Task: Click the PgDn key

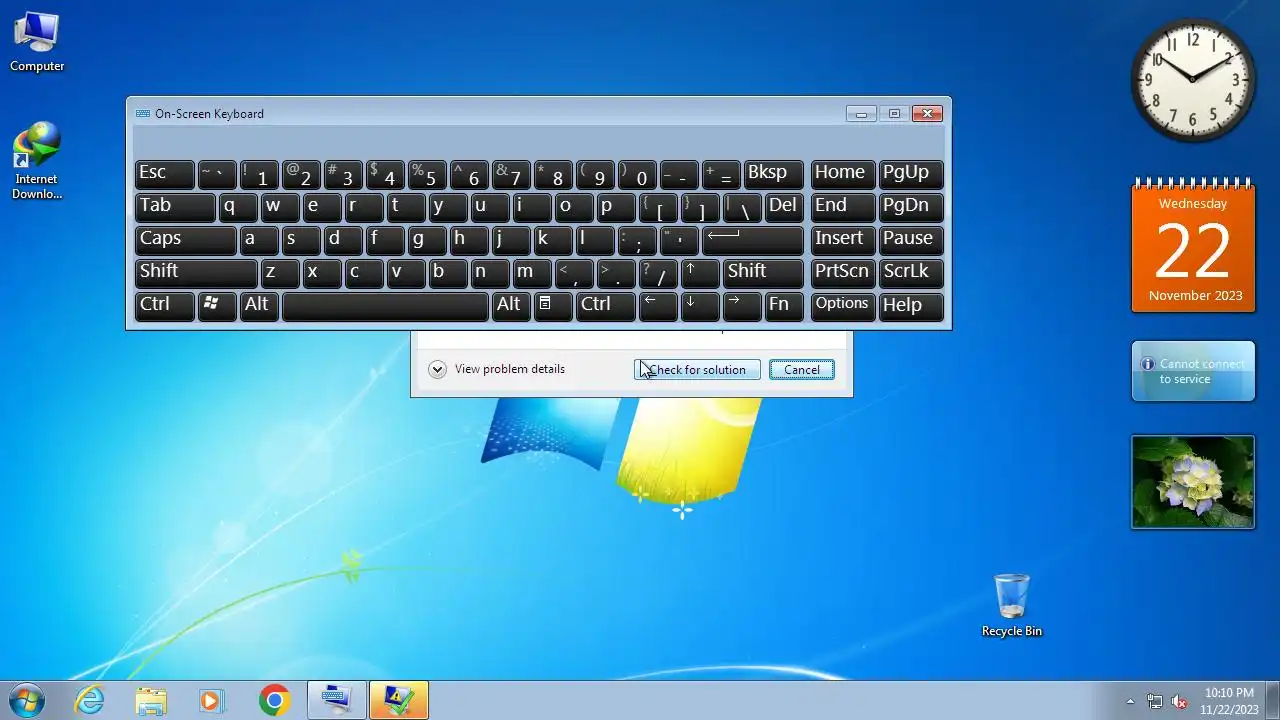Action: (x=910, y=207)
